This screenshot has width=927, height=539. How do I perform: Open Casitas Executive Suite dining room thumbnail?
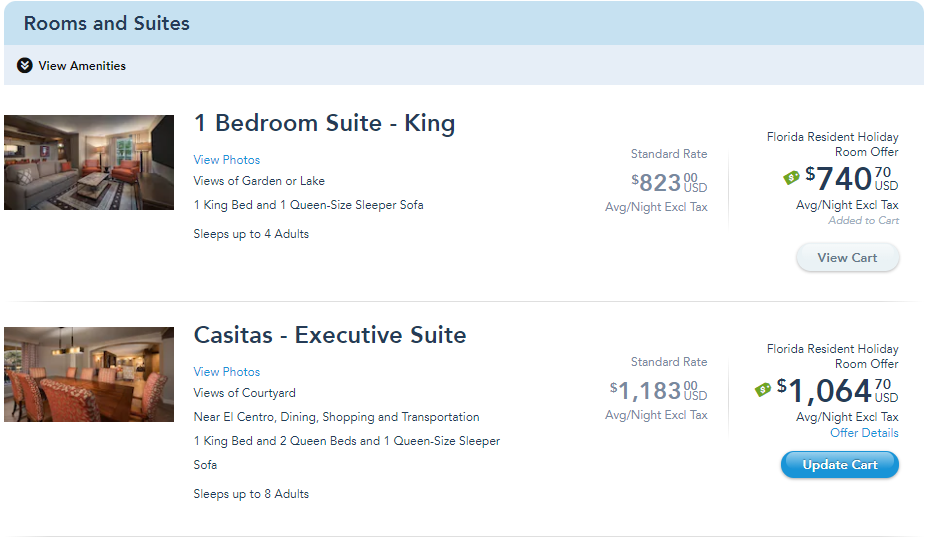tap(89, 374)
